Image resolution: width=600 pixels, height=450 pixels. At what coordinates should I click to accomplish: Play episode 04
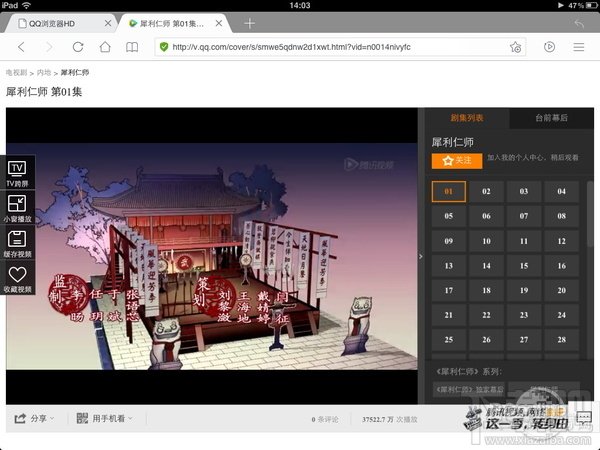click(561, 191)
